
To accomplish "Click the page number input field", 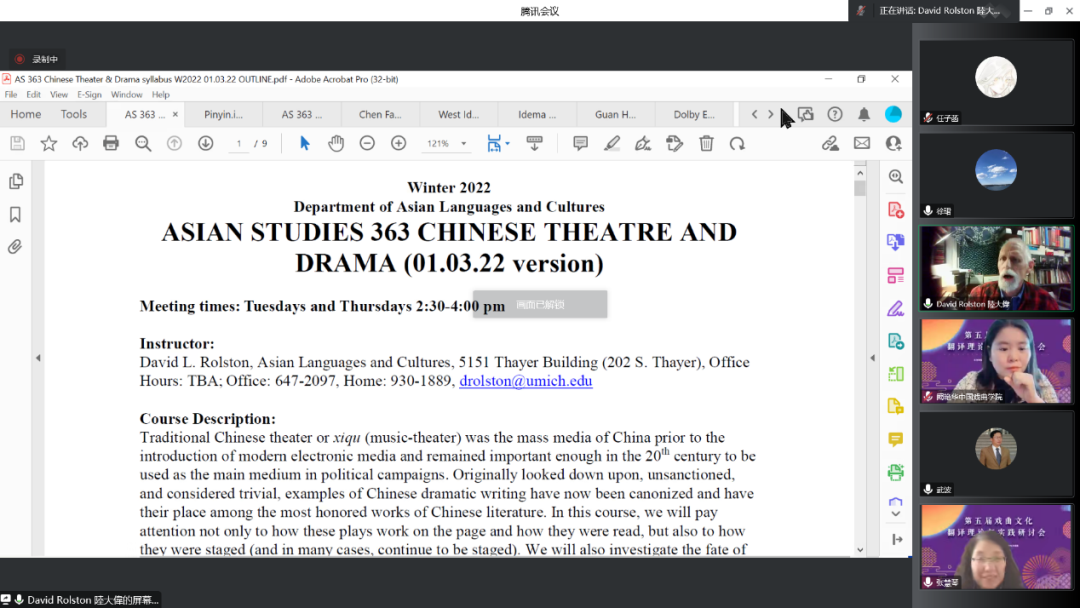I will coord(238,144).
